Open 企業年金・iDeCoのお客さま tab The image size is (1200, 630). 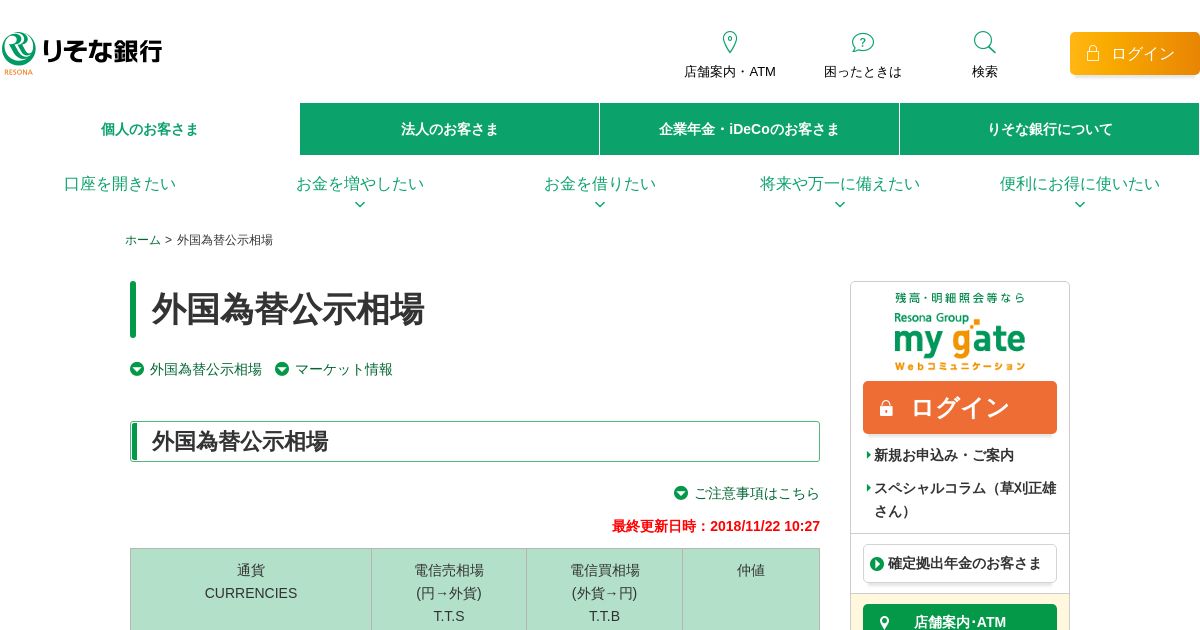pos(749,129)
